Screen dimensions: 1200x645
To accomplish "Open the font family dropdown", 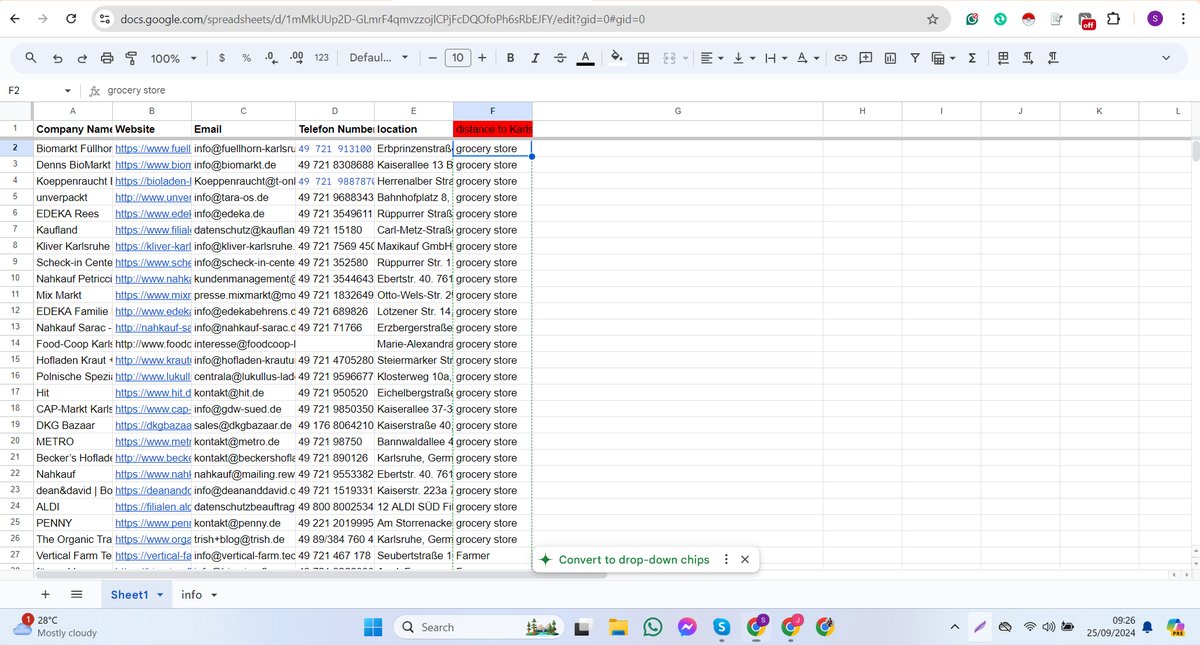I will pos(379,59).
